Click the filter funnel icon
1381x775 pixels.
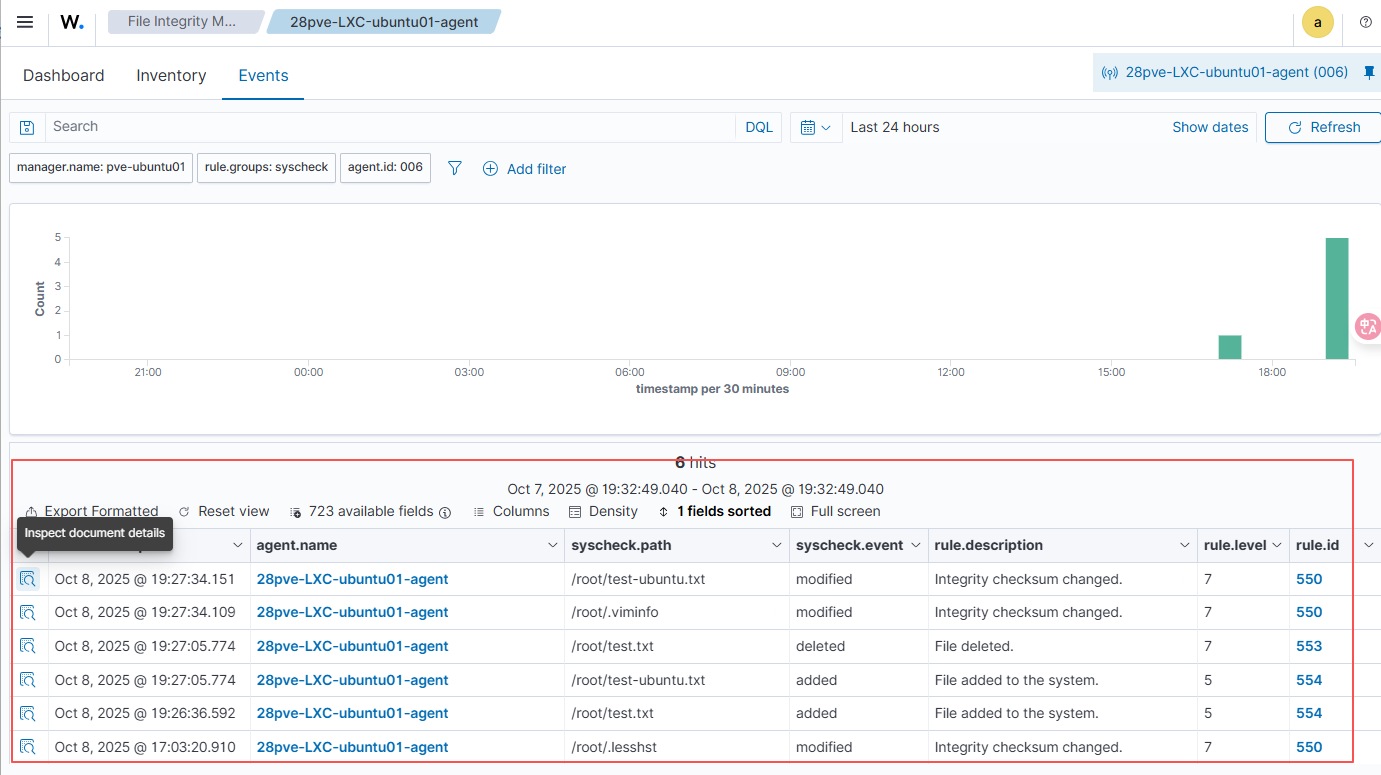pyautogui.click(x=455, y=169)
